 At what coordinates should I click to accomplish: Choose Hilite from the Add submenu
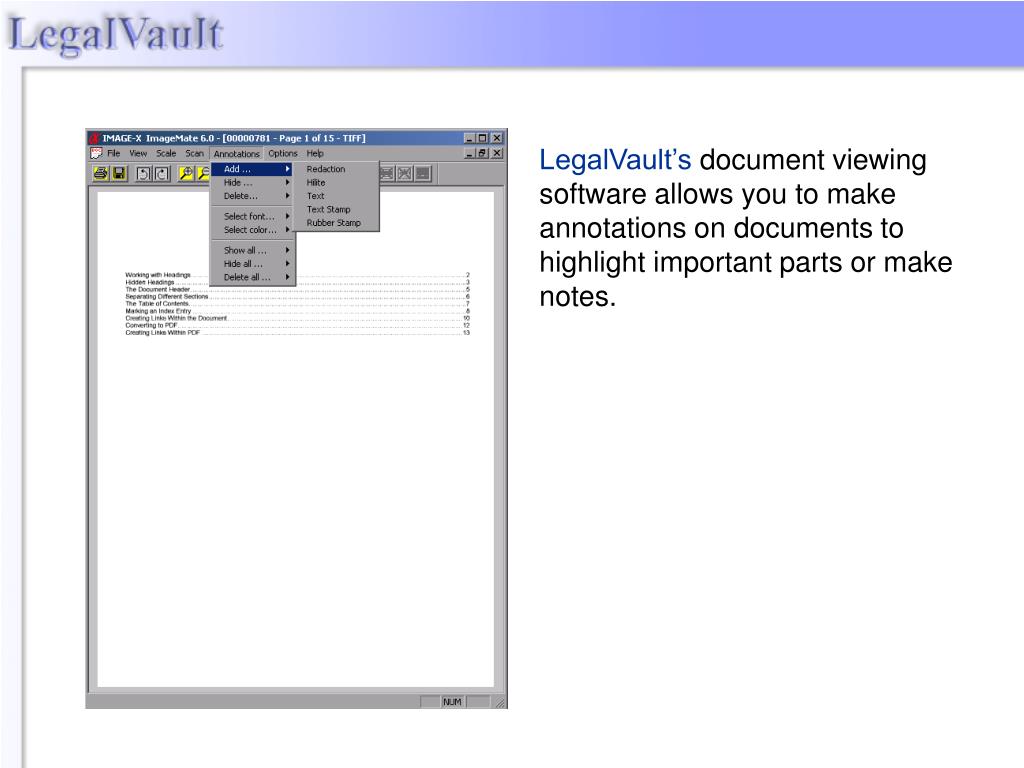click(x=337, y=183)
